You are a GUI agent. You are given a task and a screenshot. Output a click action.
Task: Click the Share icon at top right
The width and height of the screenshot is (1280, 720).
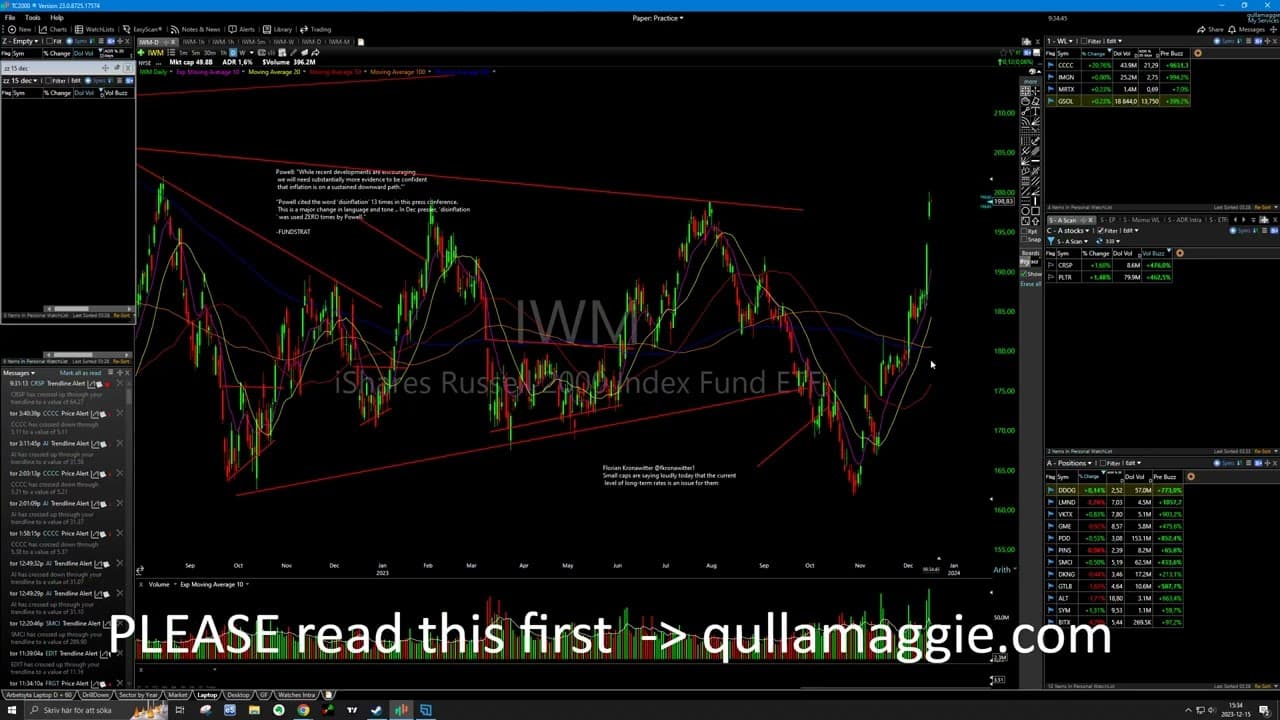pyautogui.click(x=1210, y=30)
